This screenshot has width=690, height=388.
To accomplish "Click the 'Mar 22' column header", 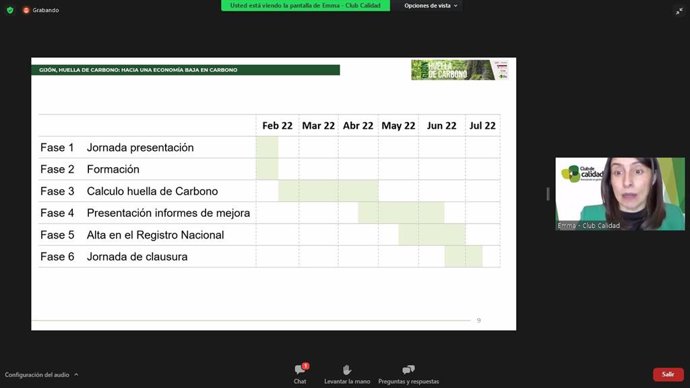I will click(318, 126).
